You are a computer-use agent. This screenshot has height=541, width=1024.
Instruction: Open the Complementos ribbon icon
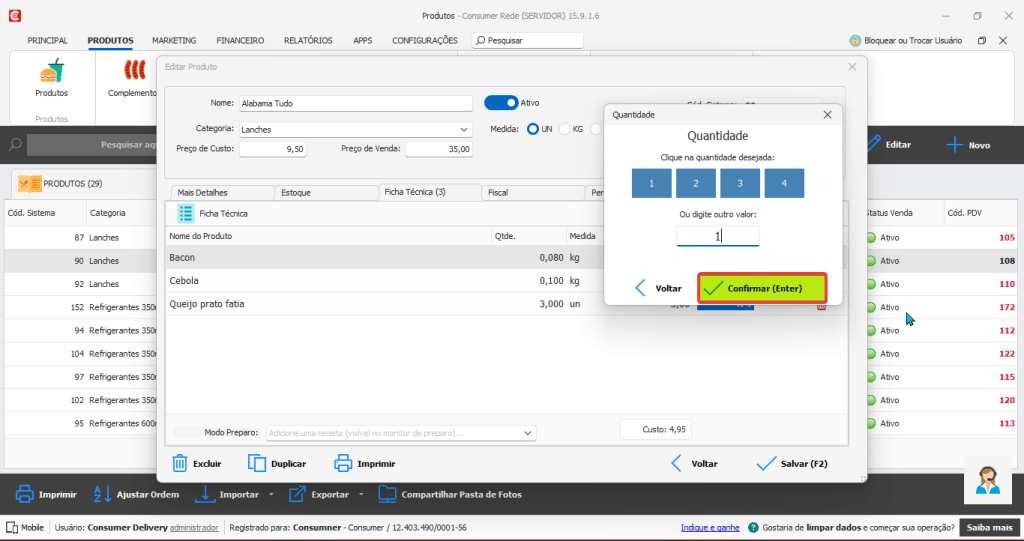click(133, 71)
